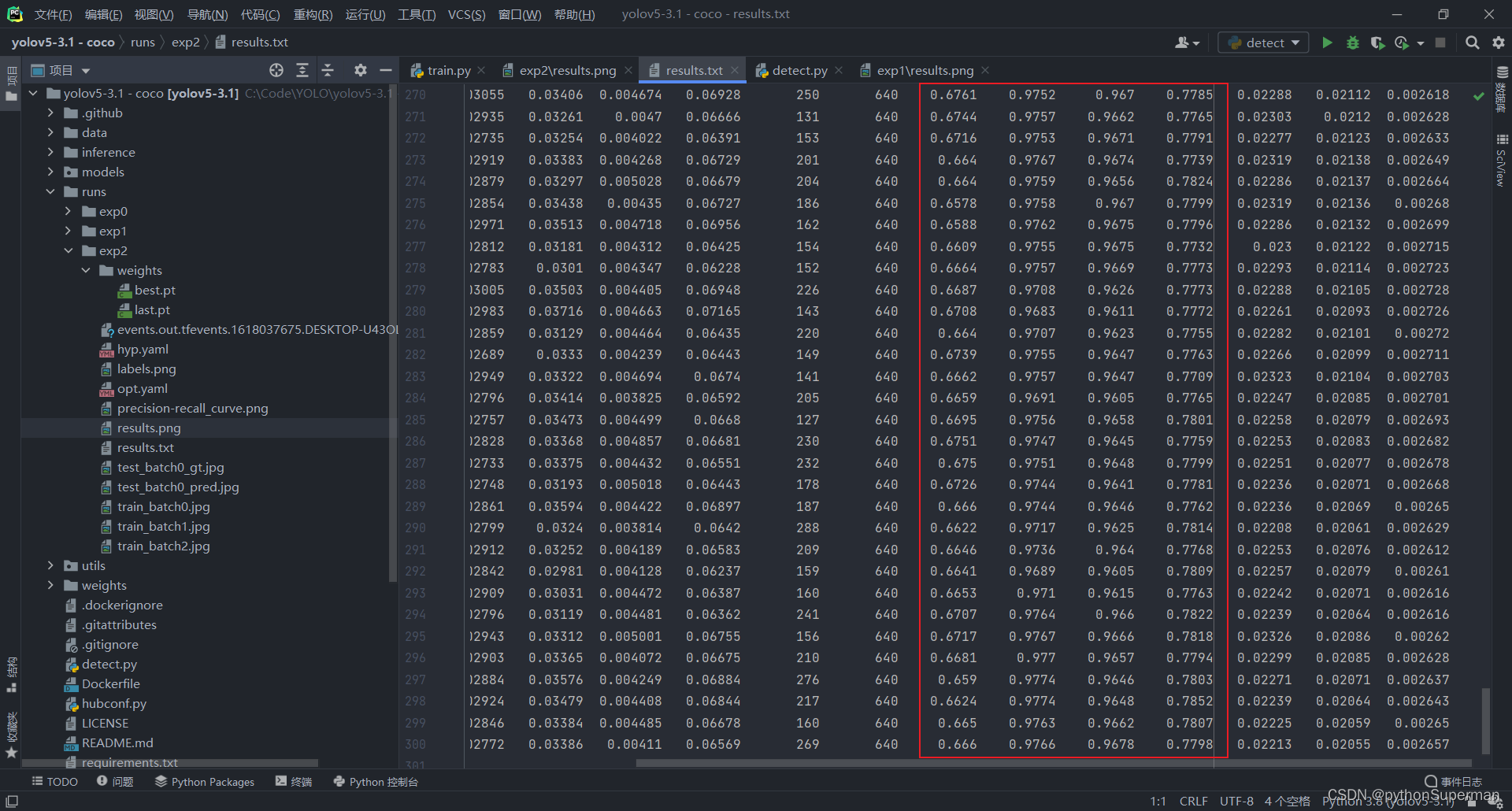1512x811 pixels.
Task: Open Python 控制台 console
Action: click(376, 781)
